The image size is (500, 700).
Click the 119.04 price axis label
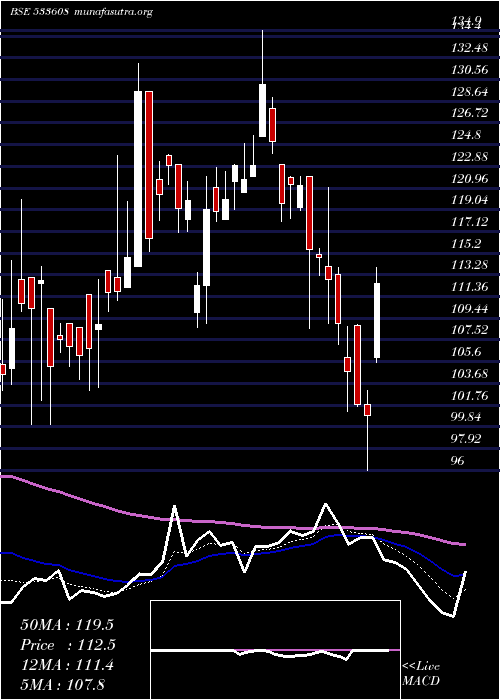470,200
